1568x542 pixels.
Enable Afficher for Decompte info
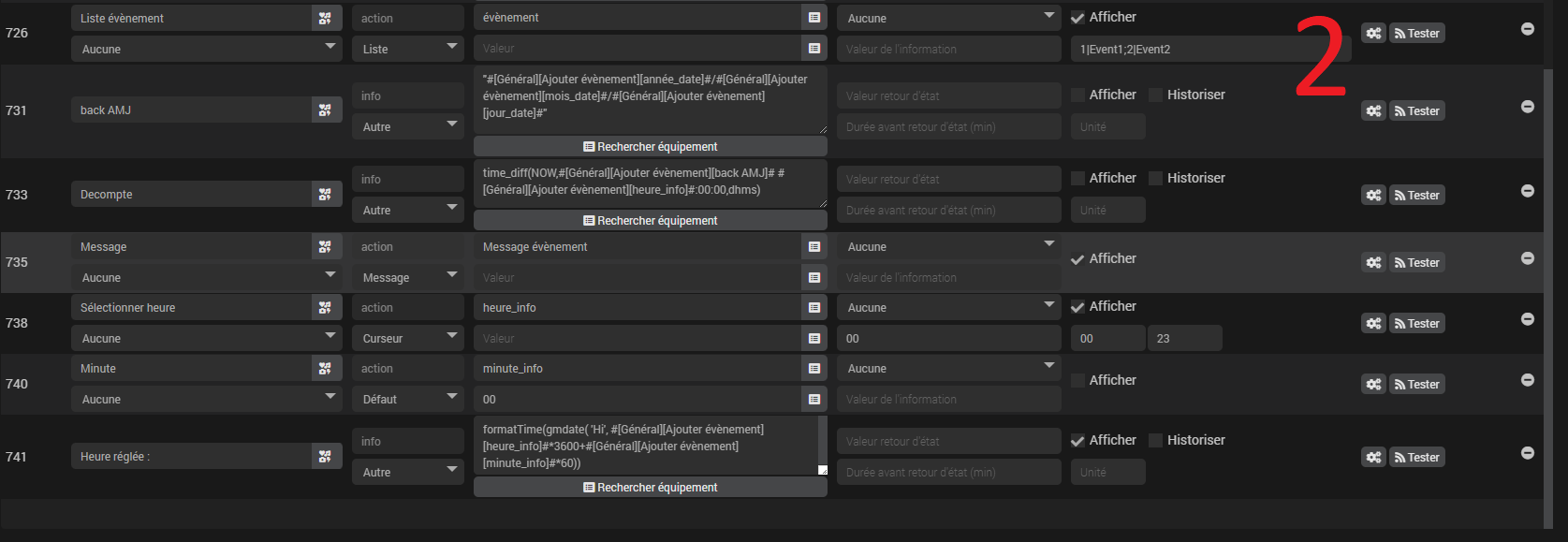[x=1077, y=178]
